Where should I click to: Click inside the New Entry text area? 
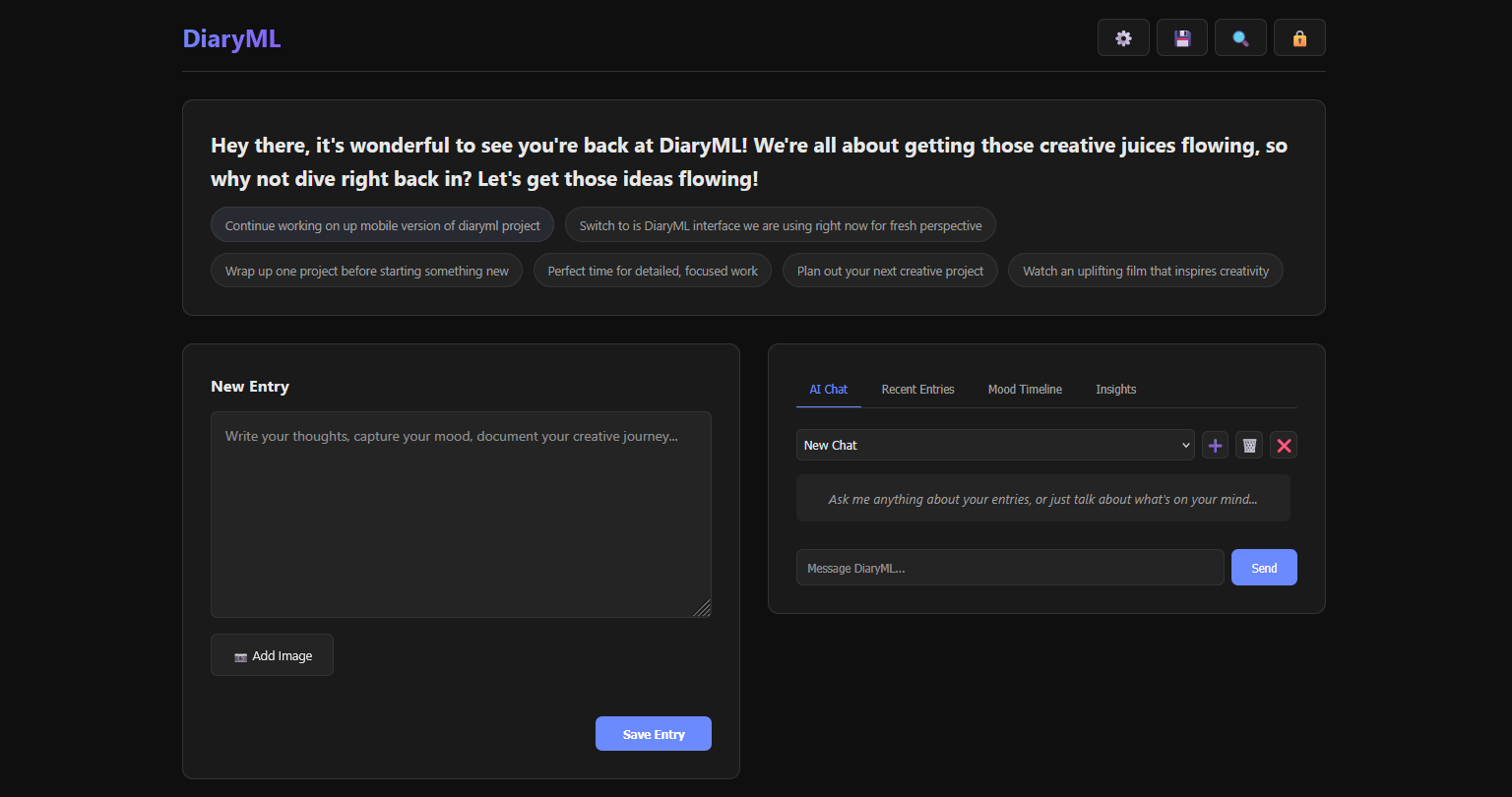(461, 512)
